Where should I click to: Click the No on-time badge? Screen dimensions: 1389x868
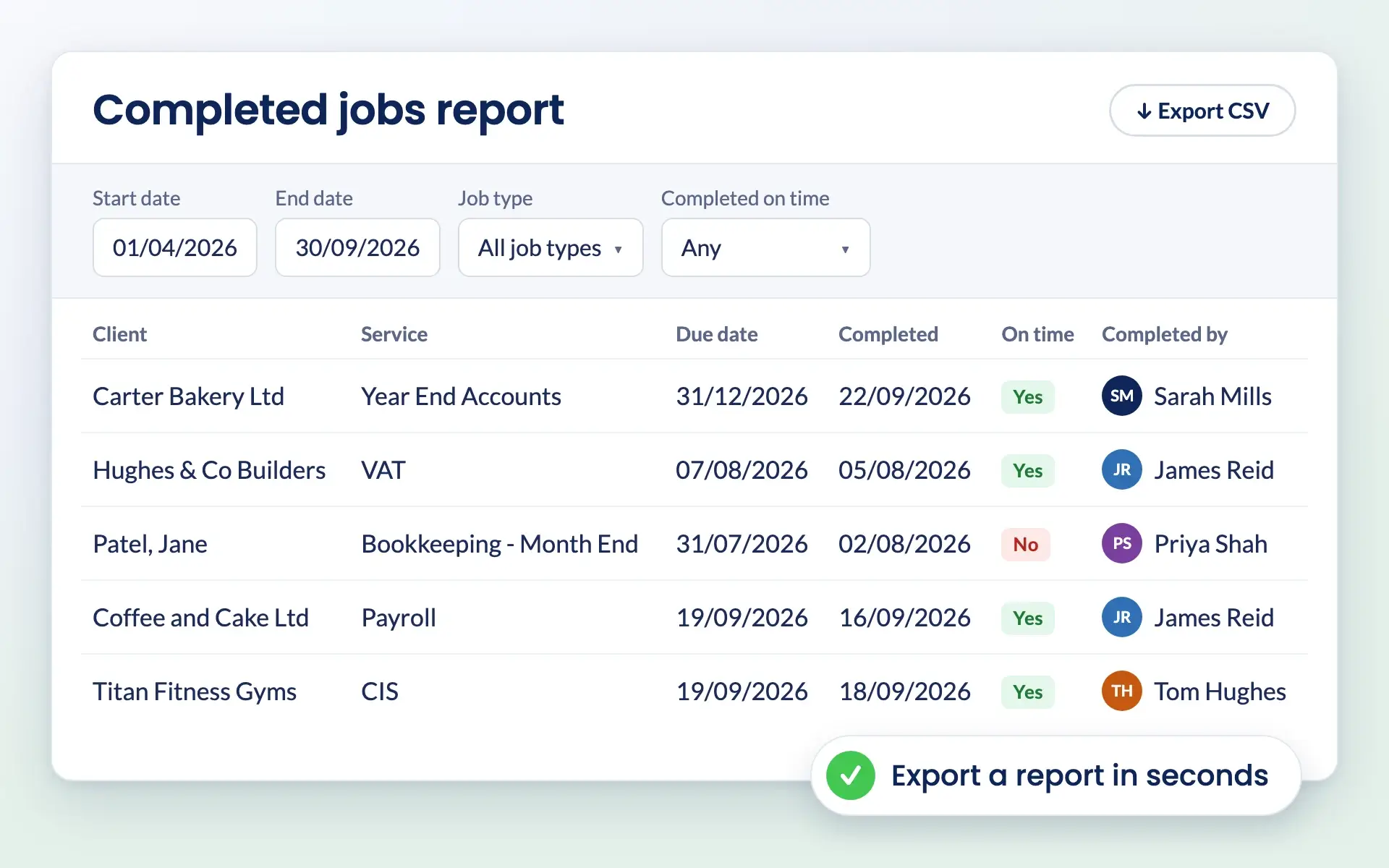[x=1026, y=544]
